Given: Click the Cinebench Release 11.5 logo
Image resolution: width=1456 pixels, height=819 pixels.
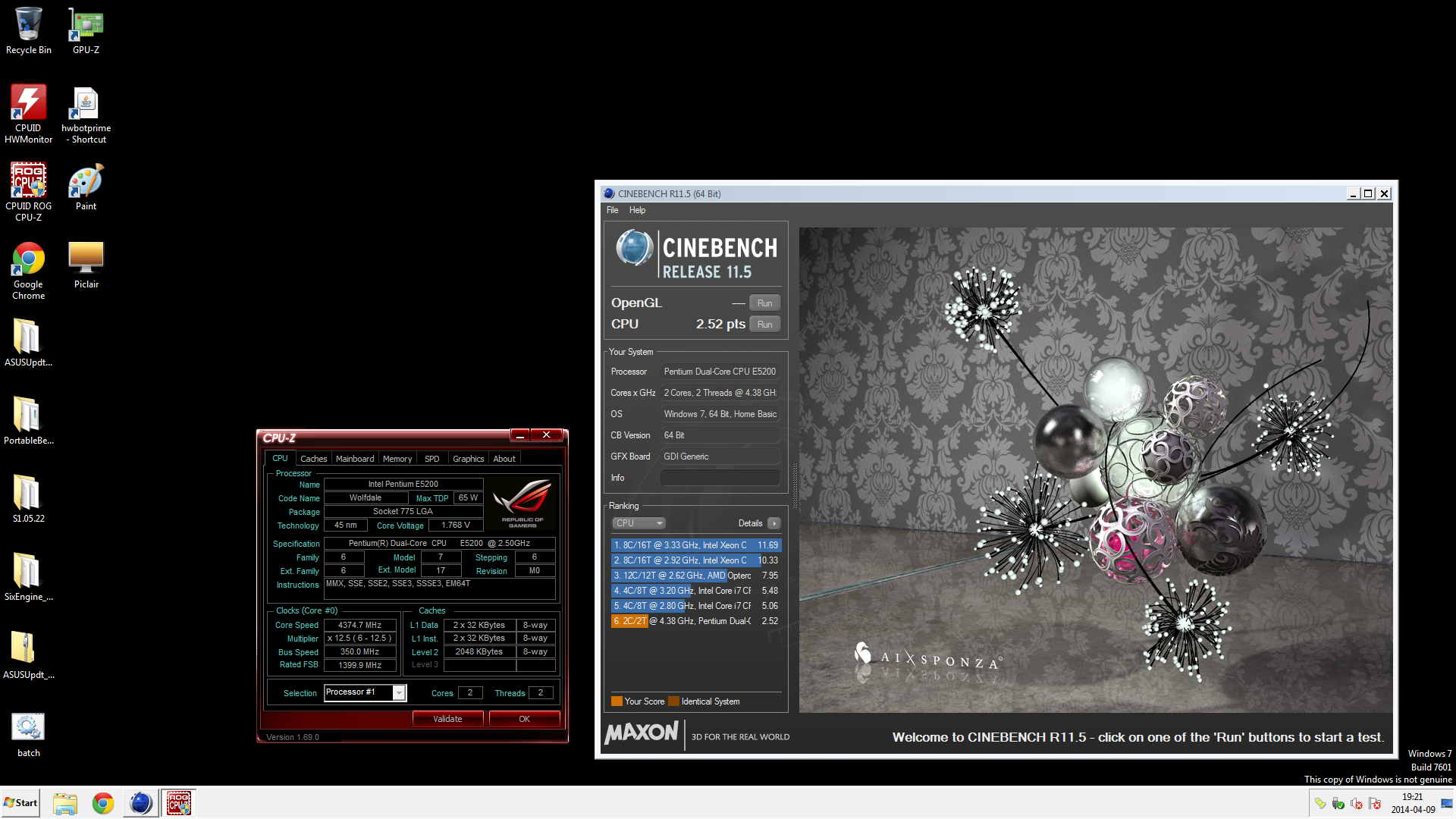Looking at the screenshot, I should pos(696,255).
